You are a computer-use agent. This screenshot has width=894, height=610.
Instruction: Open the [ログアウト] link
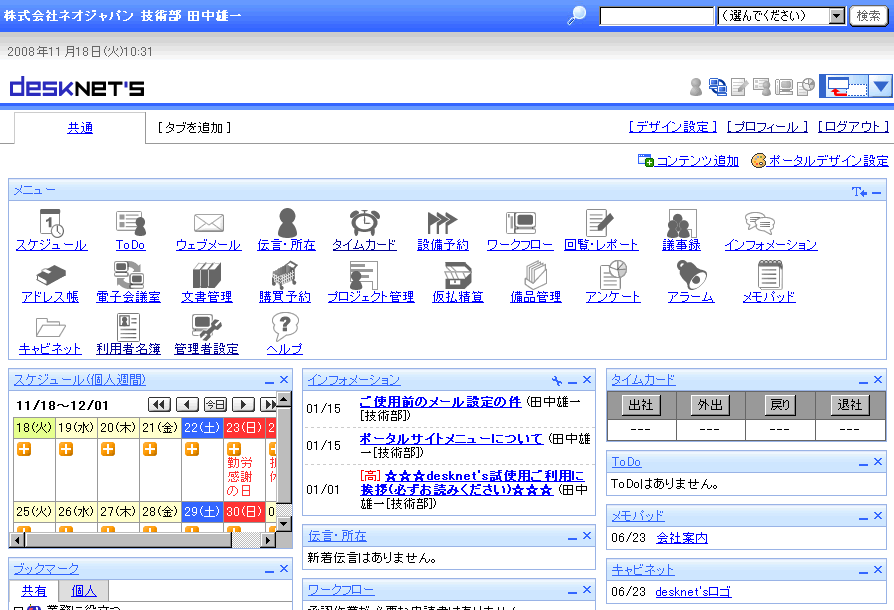coord(853,127)
